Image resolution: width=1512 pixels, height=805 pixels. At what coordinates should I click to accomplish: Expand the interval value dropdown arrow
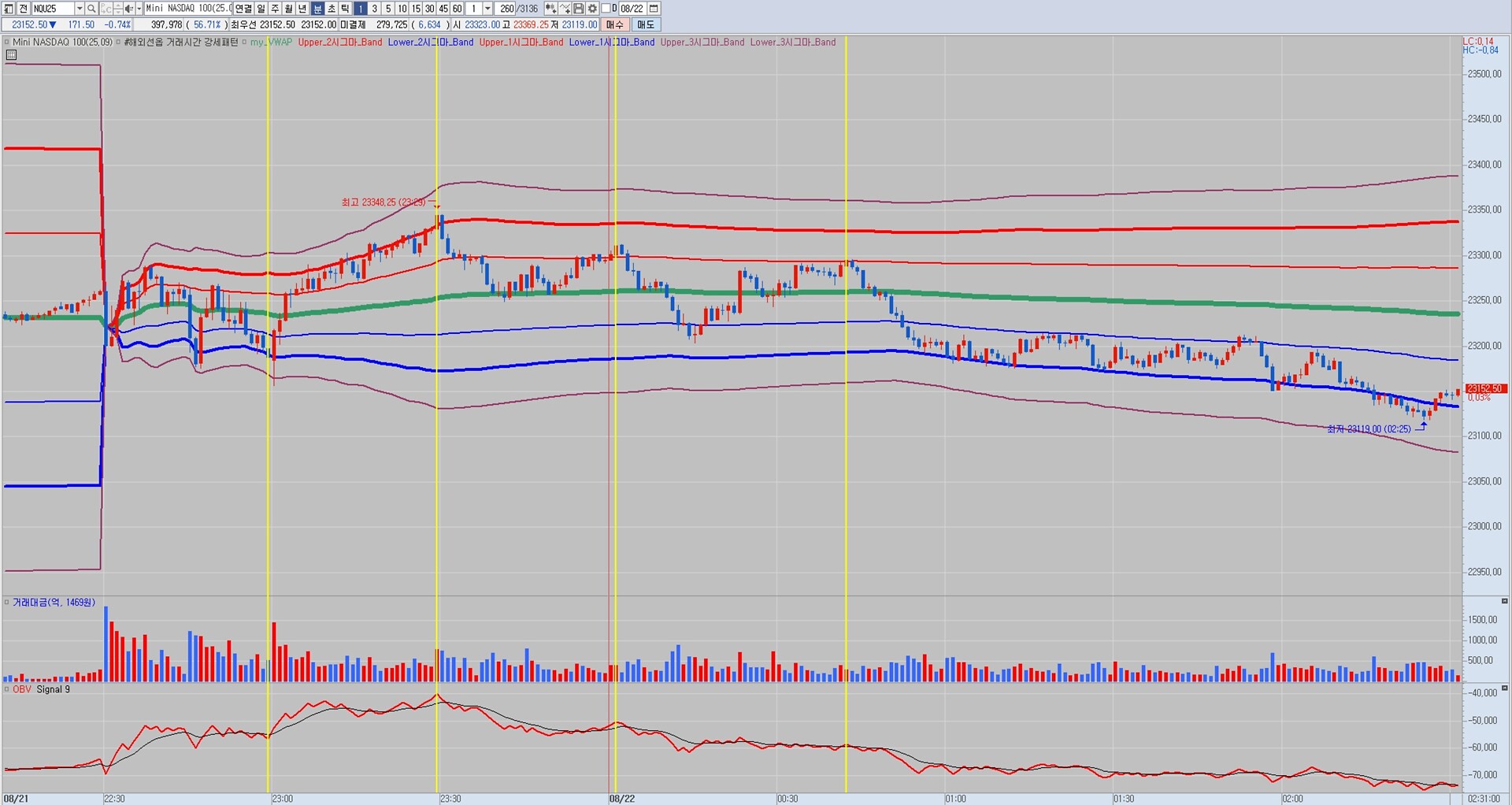[x=487, y=9]
